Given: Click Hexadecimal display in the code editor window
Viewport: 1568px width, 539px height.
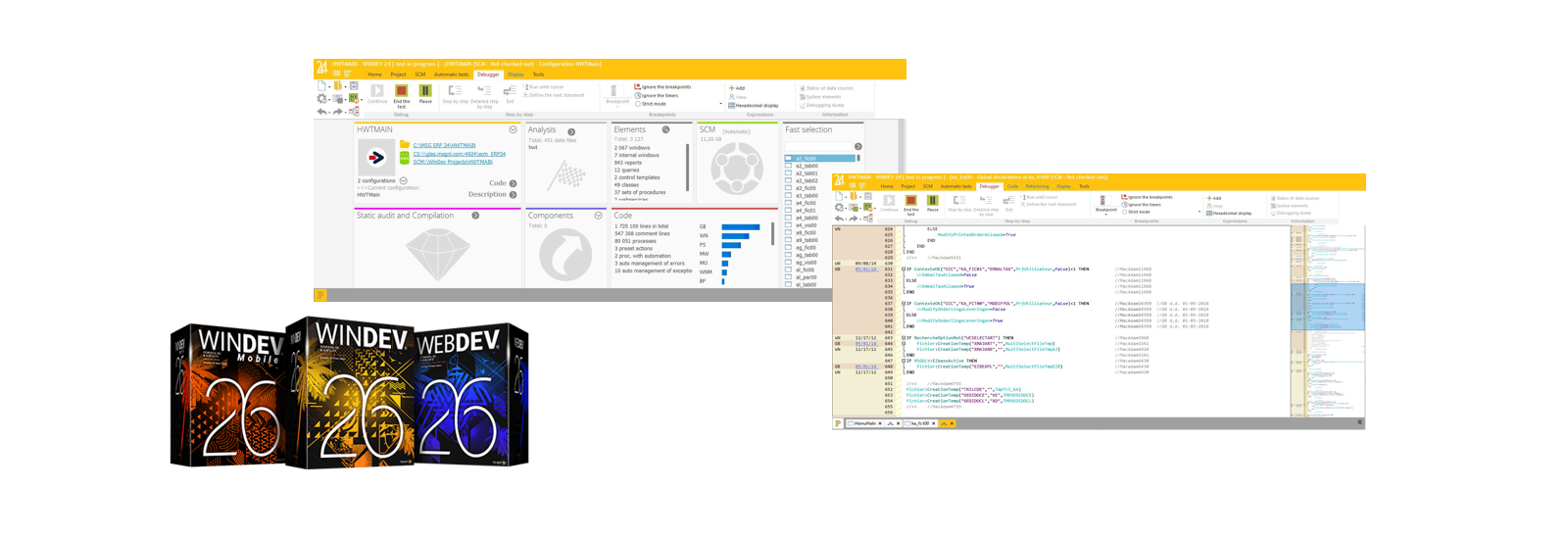Looking at the screenshot, I should point(1229,213).
